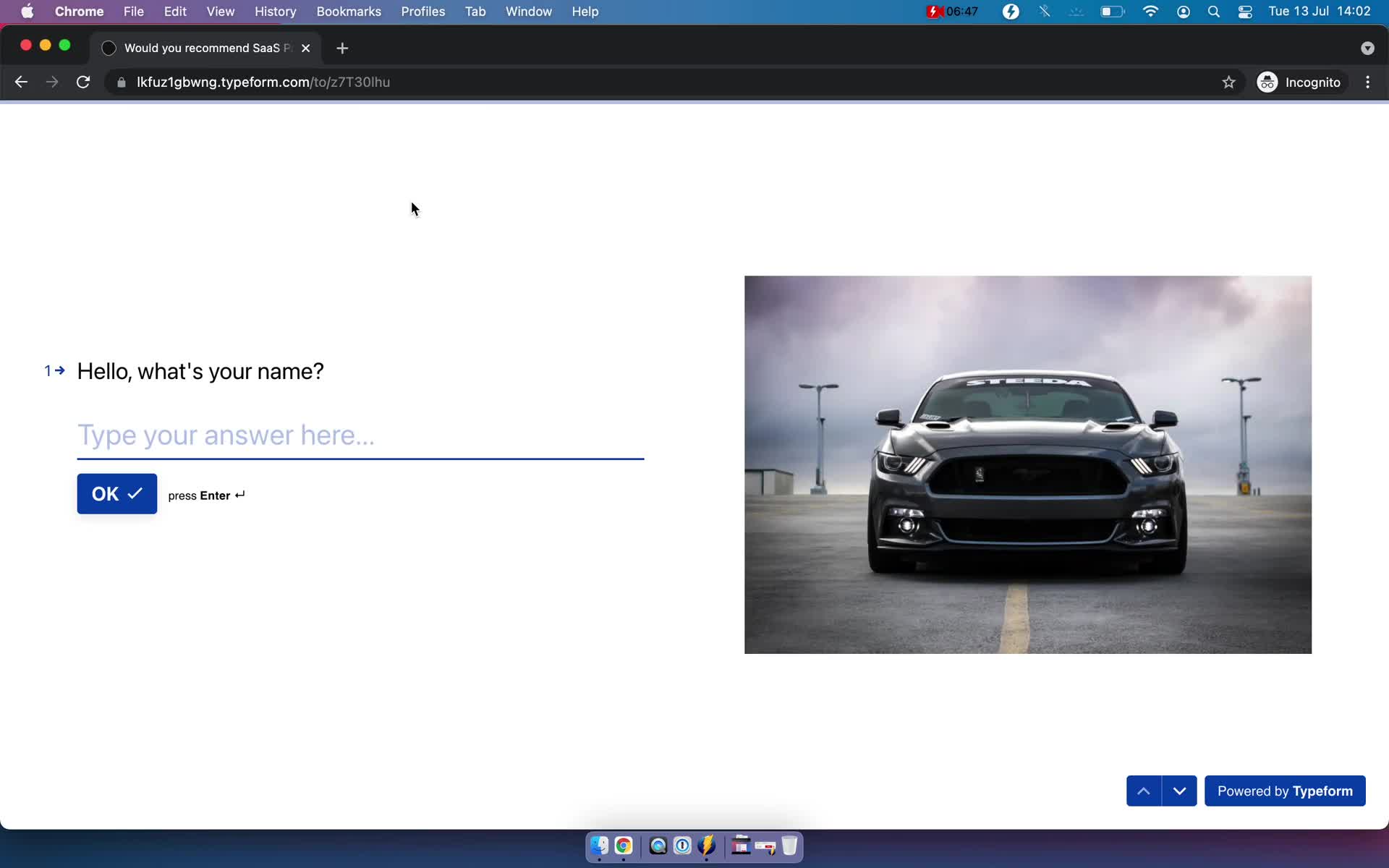This screenshot has width=1389, height=868.
Task: Open the Bluetooth status icon
Action: [x=1044, y=12]
